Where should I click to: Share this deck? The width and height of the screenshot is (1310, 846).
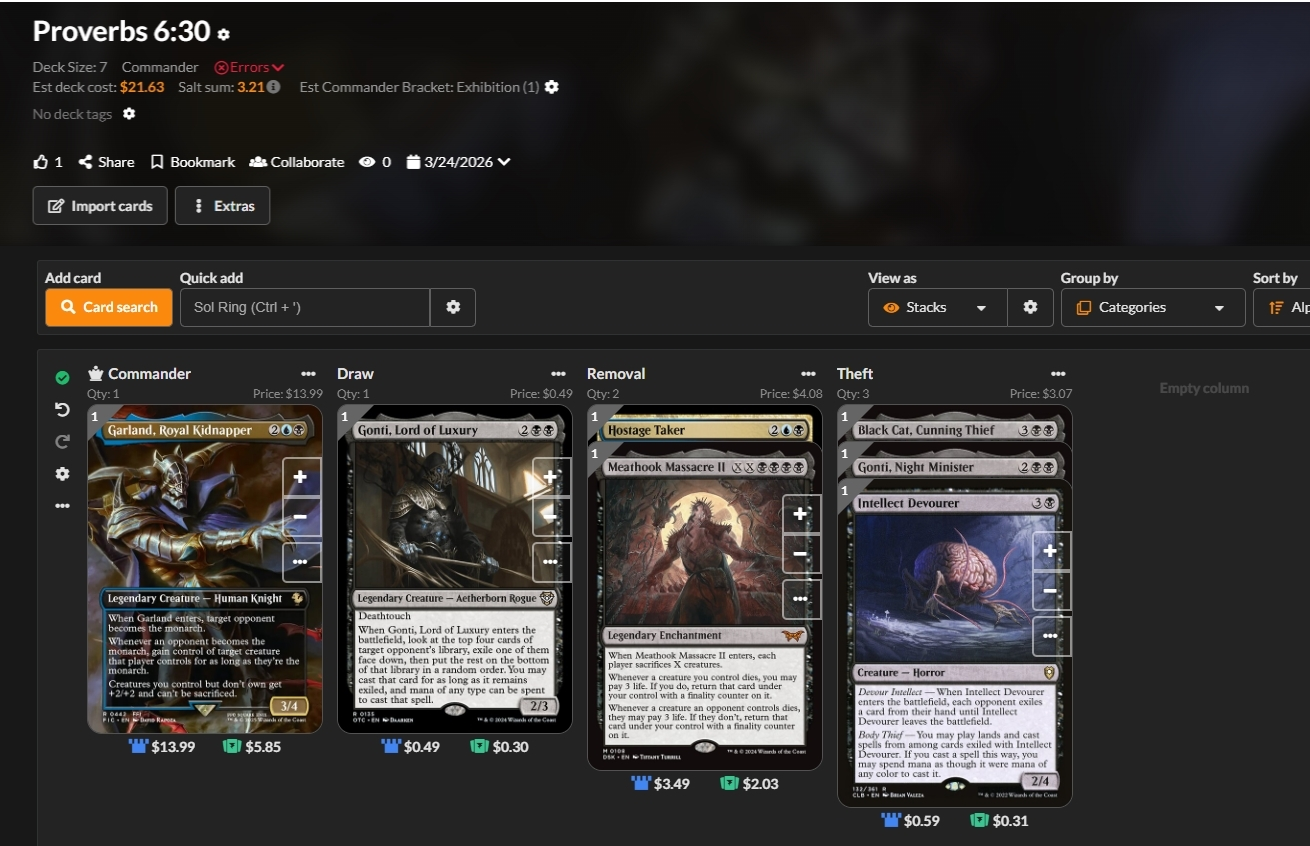coord(106,162)
